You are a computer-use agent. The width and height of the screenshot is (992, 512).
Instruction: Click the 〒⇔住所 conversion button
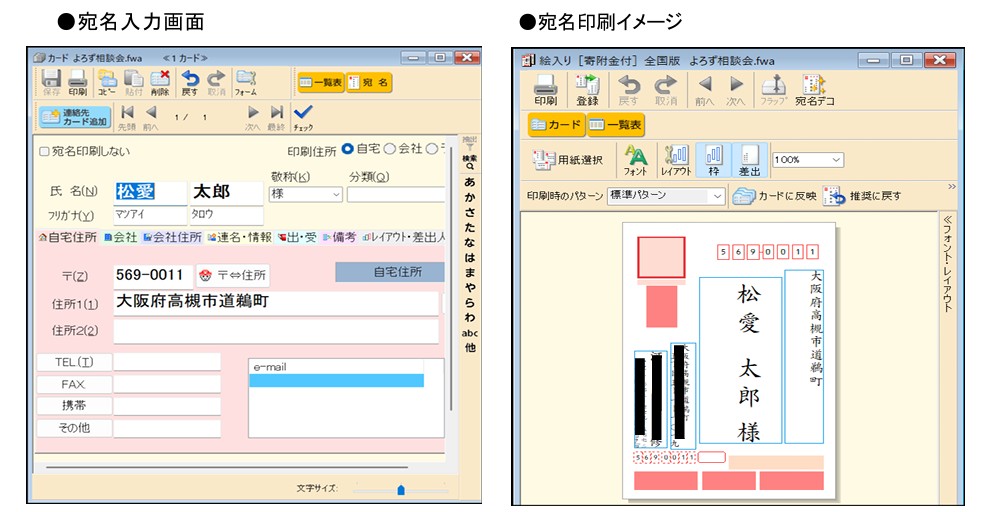234,275
